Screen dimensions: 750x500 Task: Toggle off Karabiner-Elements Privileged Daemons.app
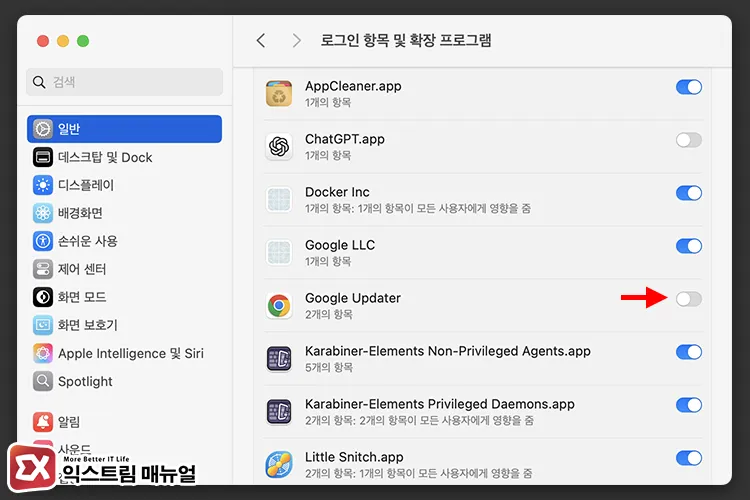pos(689,405)
